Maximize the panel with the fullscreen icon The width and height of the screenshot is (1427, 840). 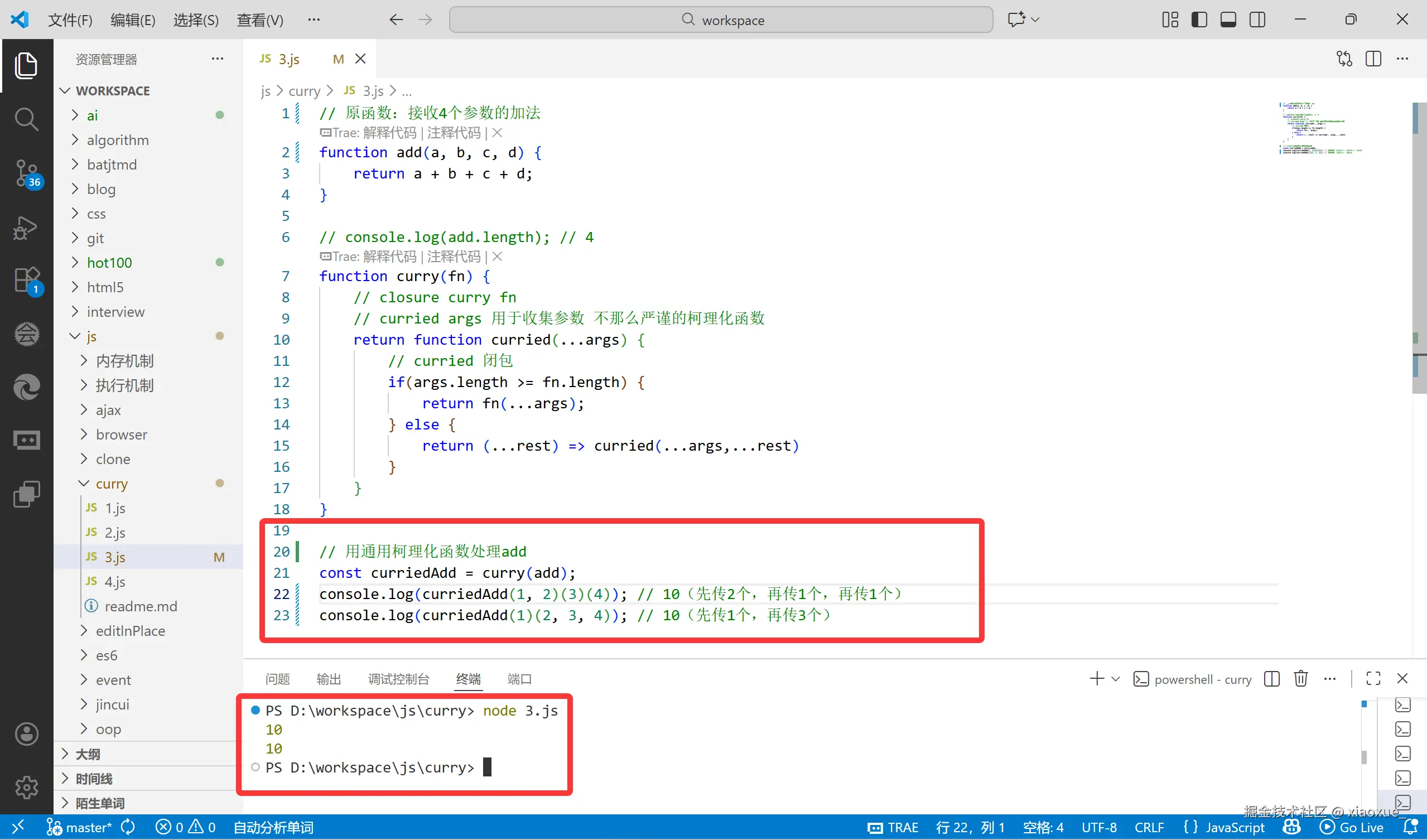click(x=1373, y=678)
